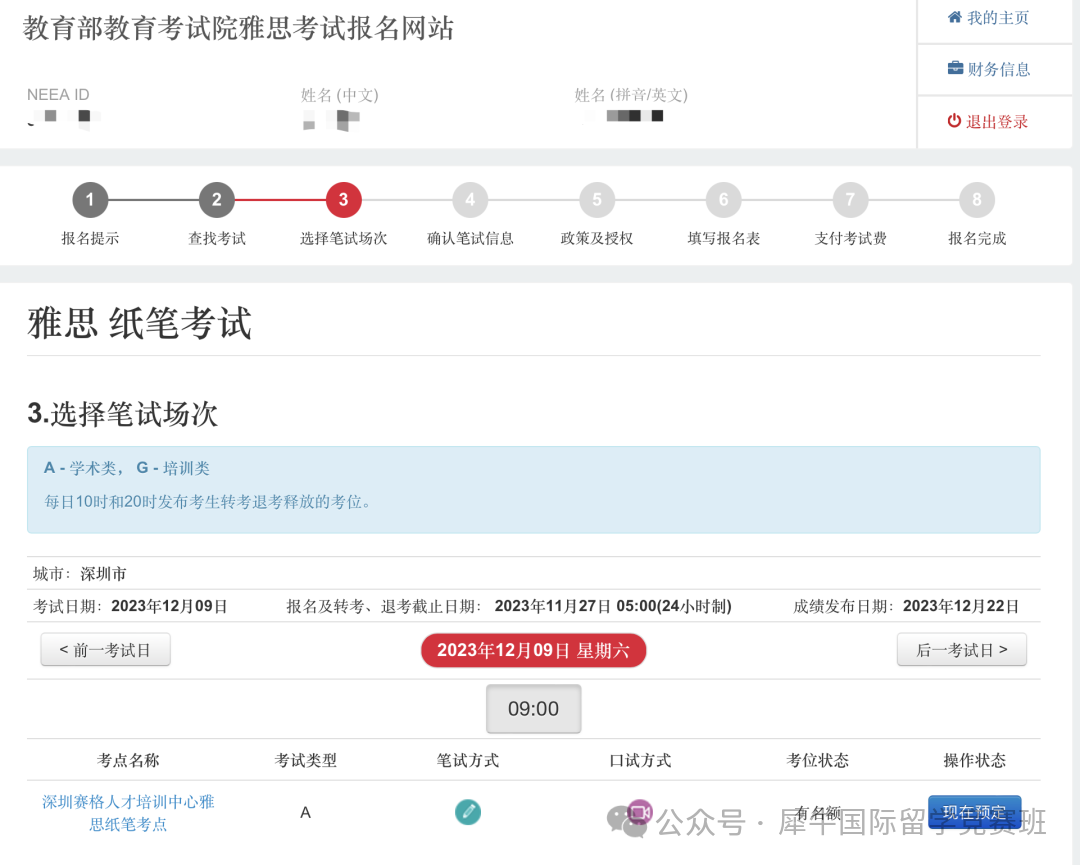Click step 6 circle 填写报名表
This screenshot has height=865, width=1080.
(x=723, y=200)
